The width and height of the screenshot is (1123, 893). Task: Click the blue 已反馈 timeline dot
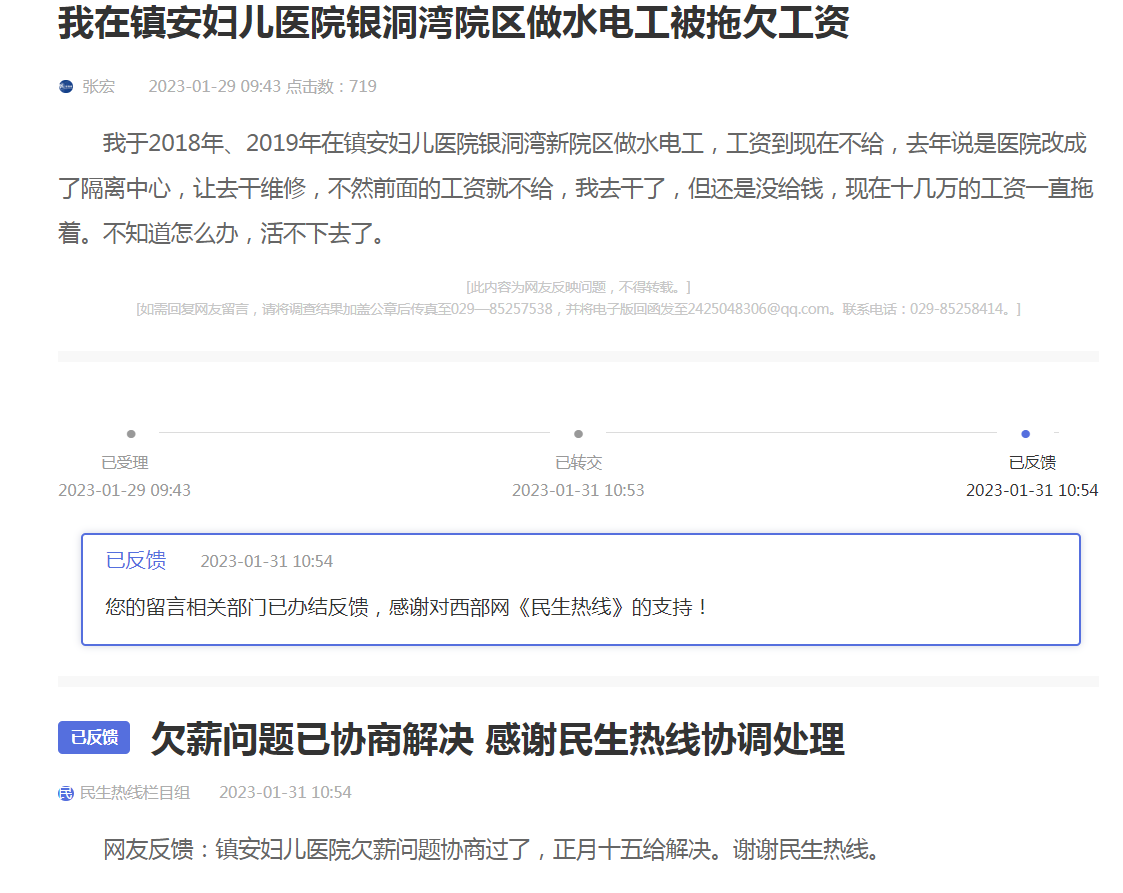point(1025,434)
